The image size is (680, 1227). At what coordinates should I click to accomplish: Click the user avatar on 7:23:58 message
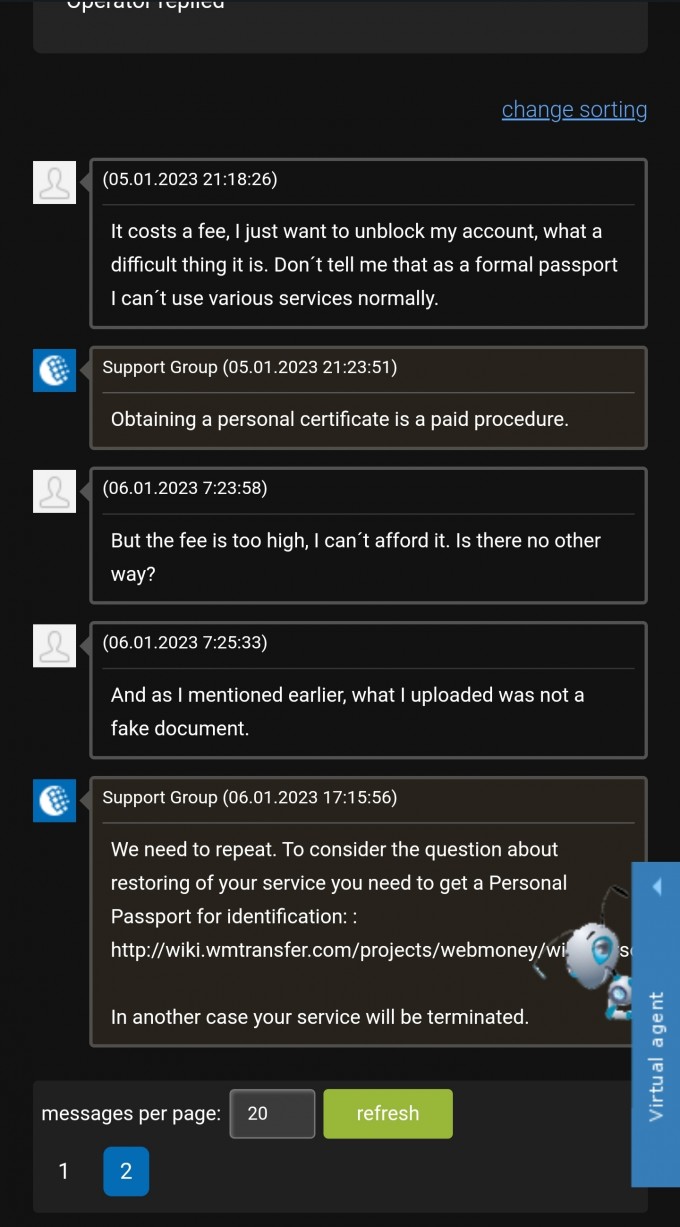pyautogui.click(x=54, y=491)
